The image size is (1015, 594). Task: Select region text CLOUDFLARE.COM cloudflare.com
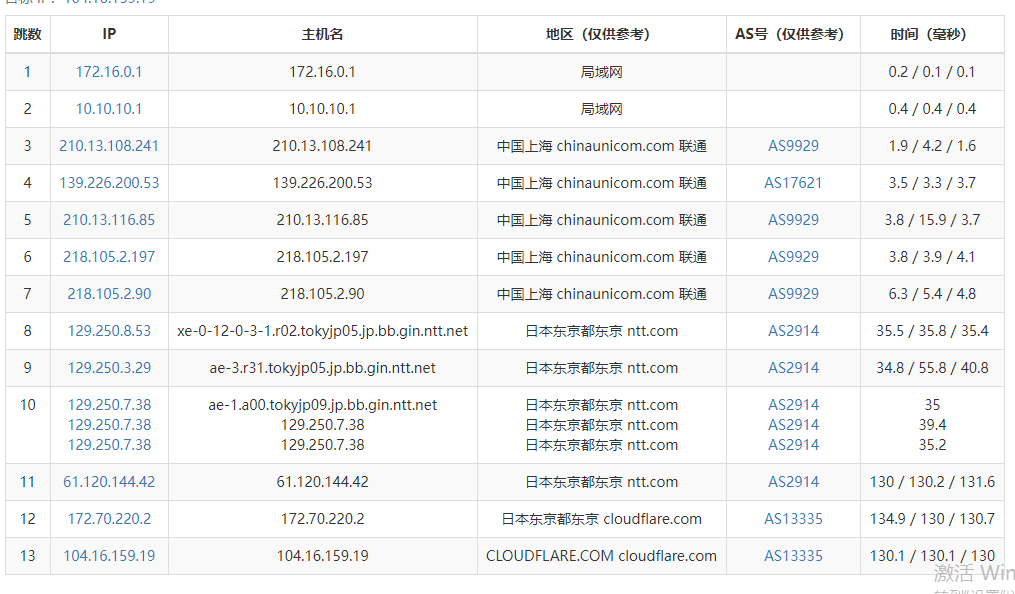coord(601,555)
